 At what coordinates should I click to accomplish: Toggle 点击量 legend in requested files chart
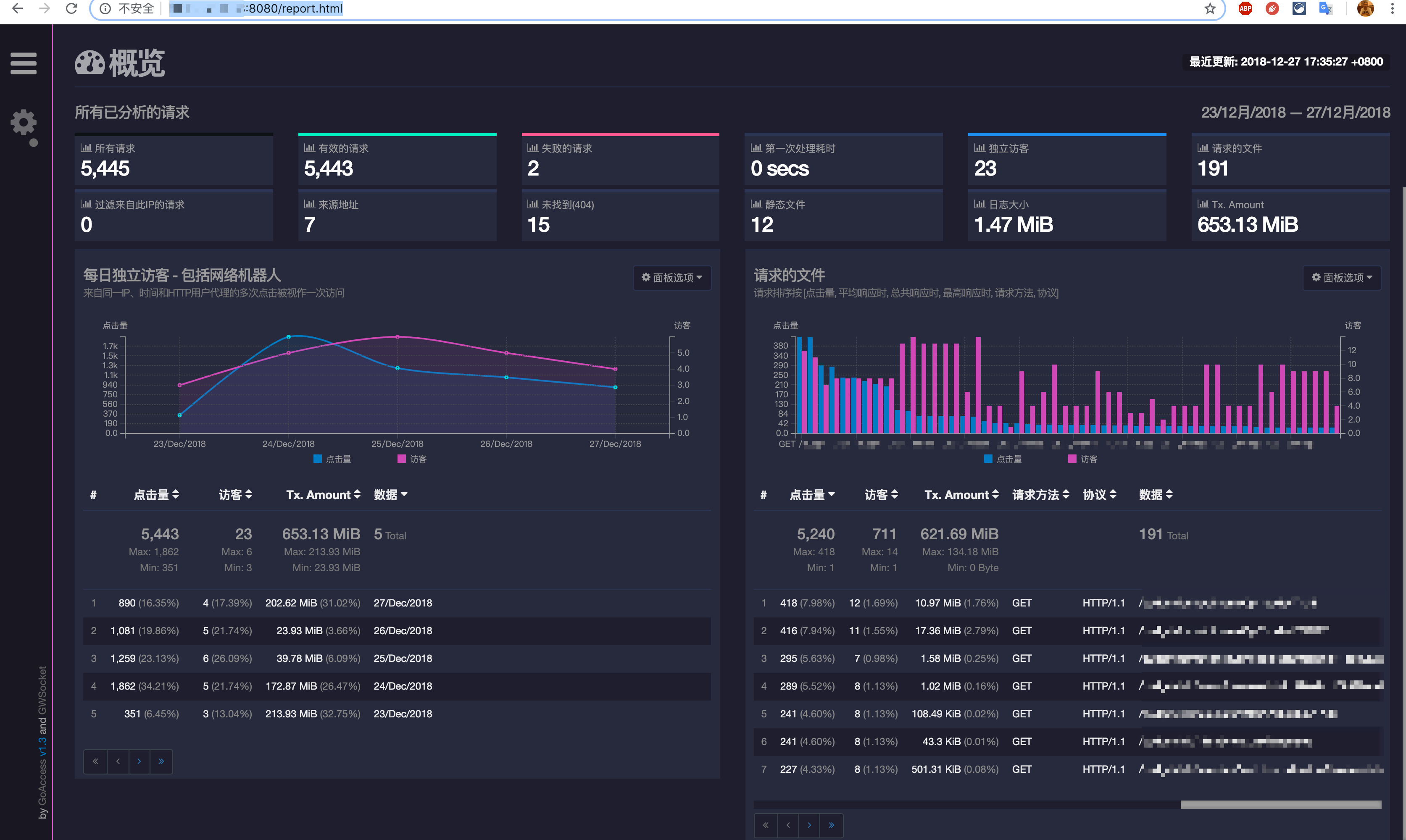pos(1003,459)
